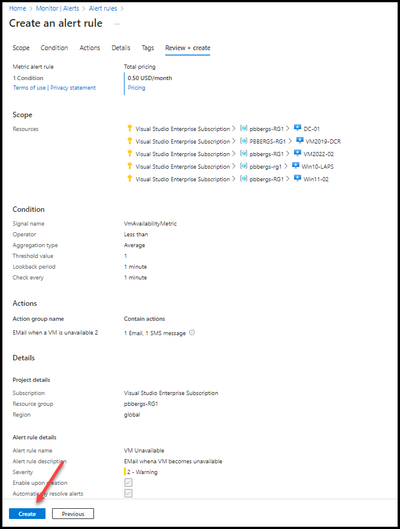Click '1 Email, 1 SMS message' text

pyautogui.click(x=155, y=333)
